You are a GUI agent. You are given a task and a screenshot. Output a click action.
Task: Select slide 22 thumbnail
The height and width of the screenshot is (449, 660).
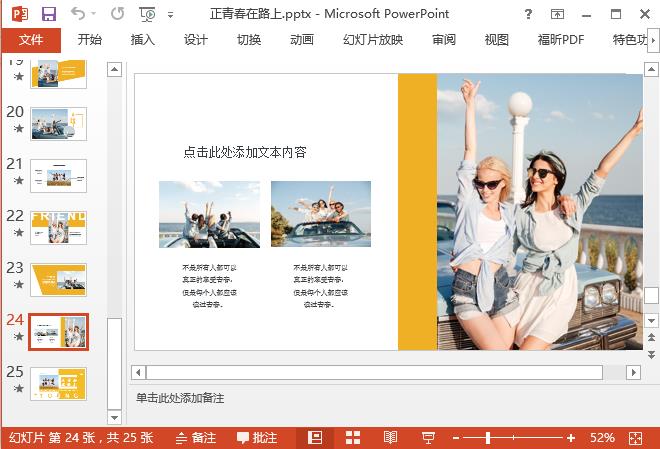click(x=58, y=227)
